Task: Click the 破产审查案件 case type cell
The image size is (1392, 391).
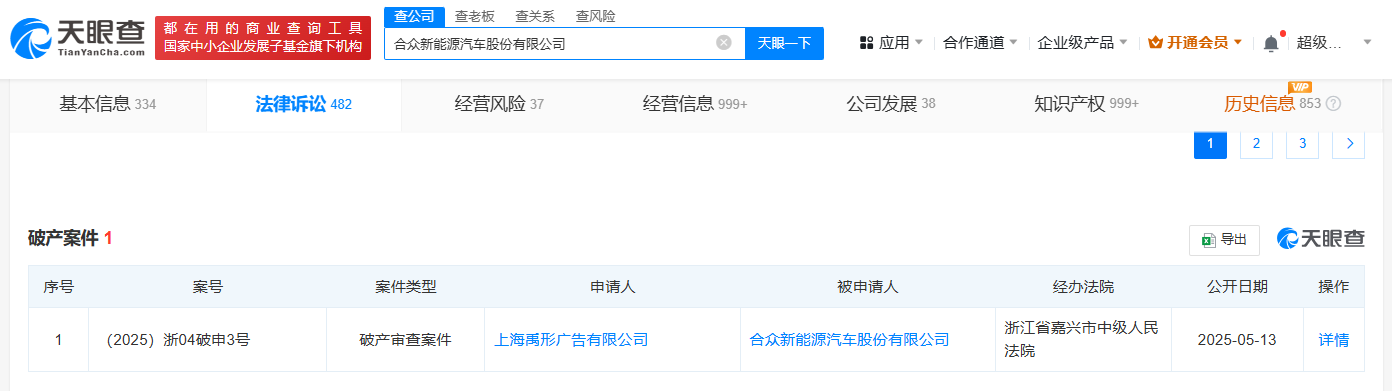Action: tap(406, 340)
